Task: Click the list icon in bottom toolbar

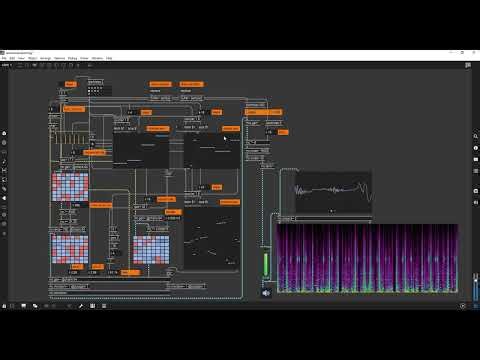Action: point(104,306)
